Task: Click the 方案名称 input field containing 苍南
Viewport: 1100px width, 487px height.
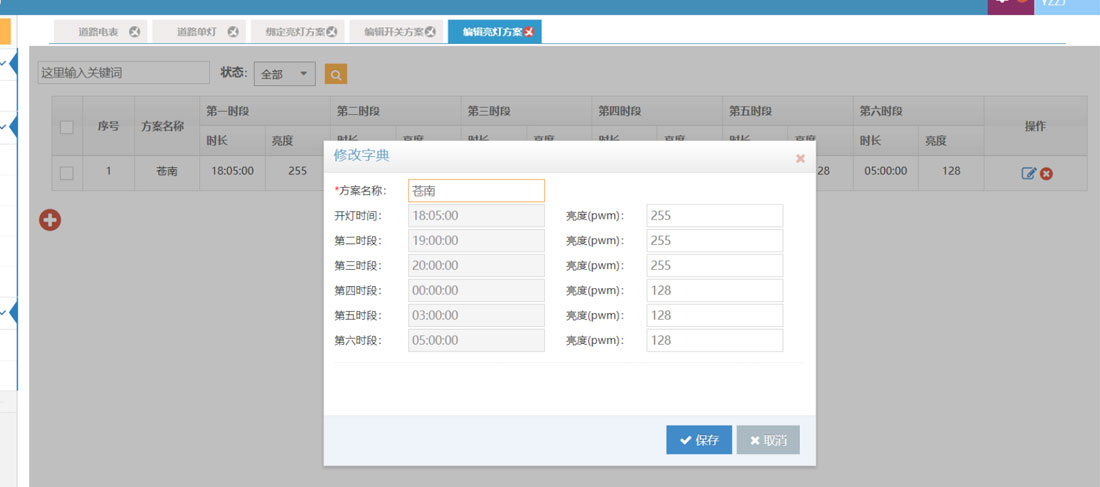Action: (x=476, y=190)
